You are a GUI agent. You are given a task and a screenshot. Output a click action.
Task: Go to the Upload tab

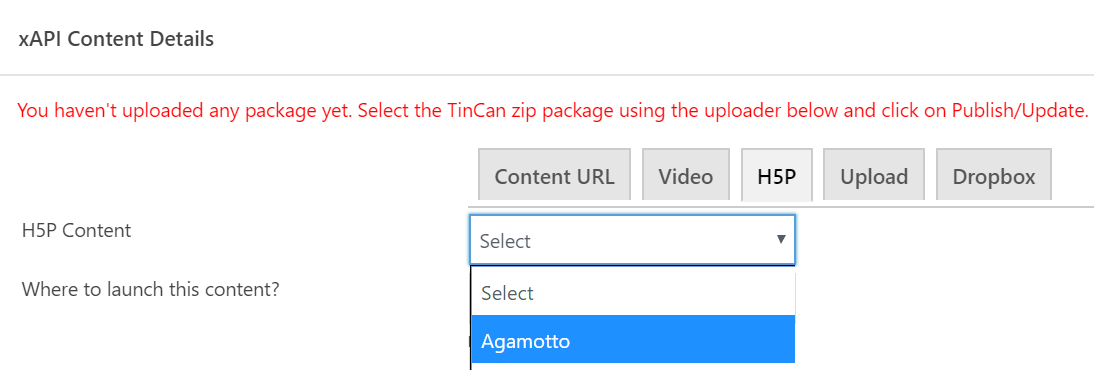(x=874, y=175)
